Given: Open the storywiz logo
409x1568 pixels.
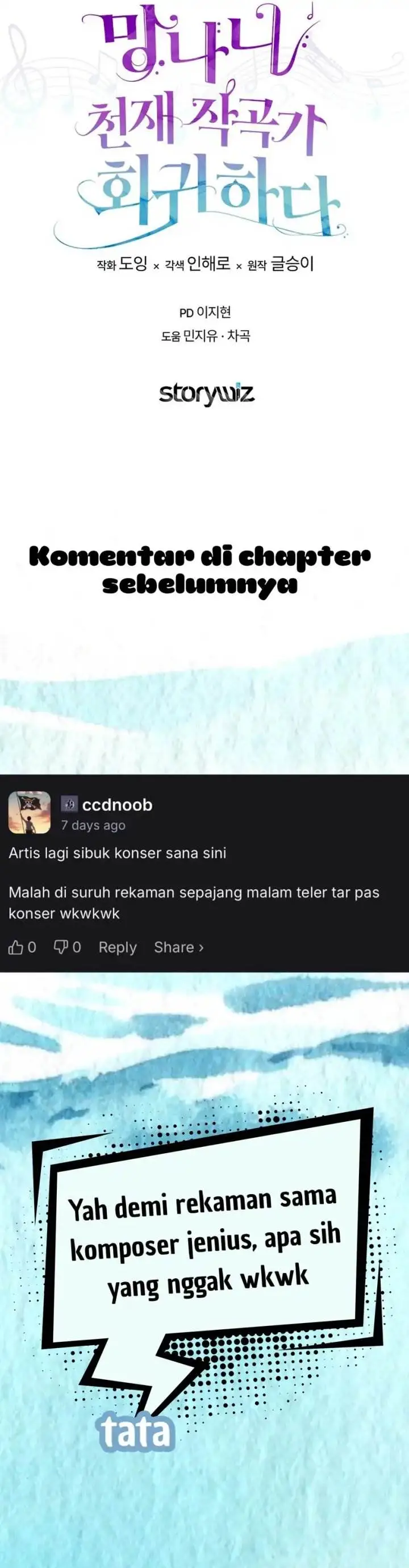Looking at the screenshot, I should (x=206, y=394).
